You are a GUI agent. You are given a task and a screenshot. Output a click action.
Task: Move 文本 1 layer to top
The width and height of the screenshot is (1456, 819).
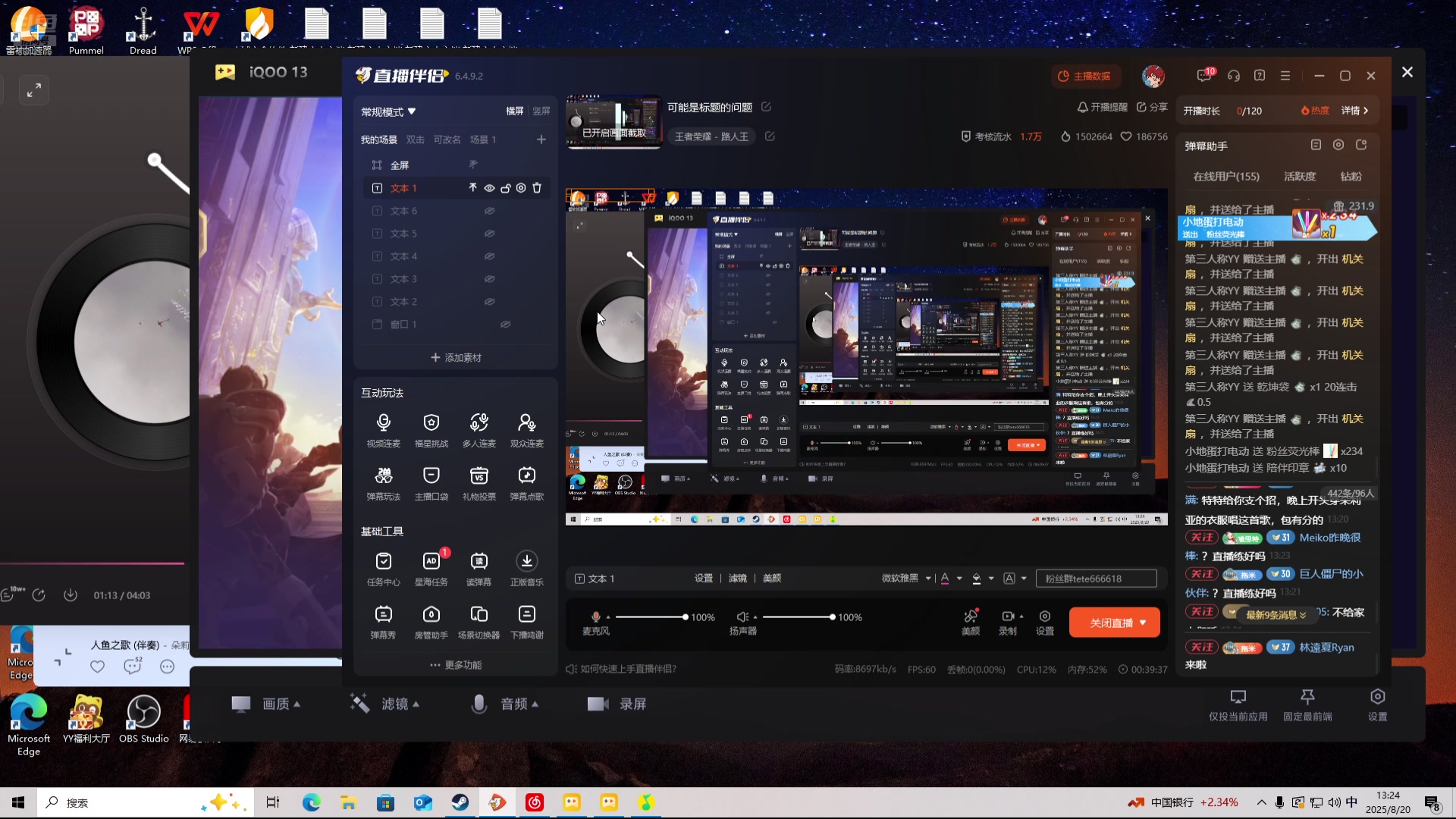click(x=472, y=188)
